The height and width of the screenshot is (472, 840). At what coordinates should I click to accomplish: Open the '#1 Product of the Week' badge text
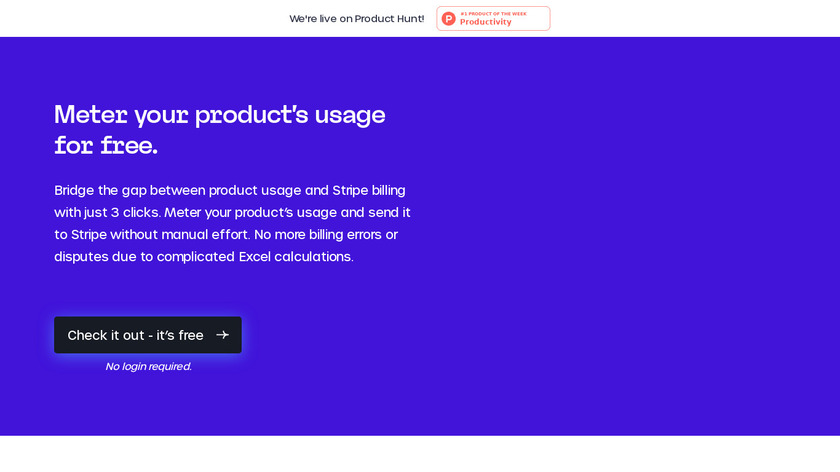coord(493,13)
